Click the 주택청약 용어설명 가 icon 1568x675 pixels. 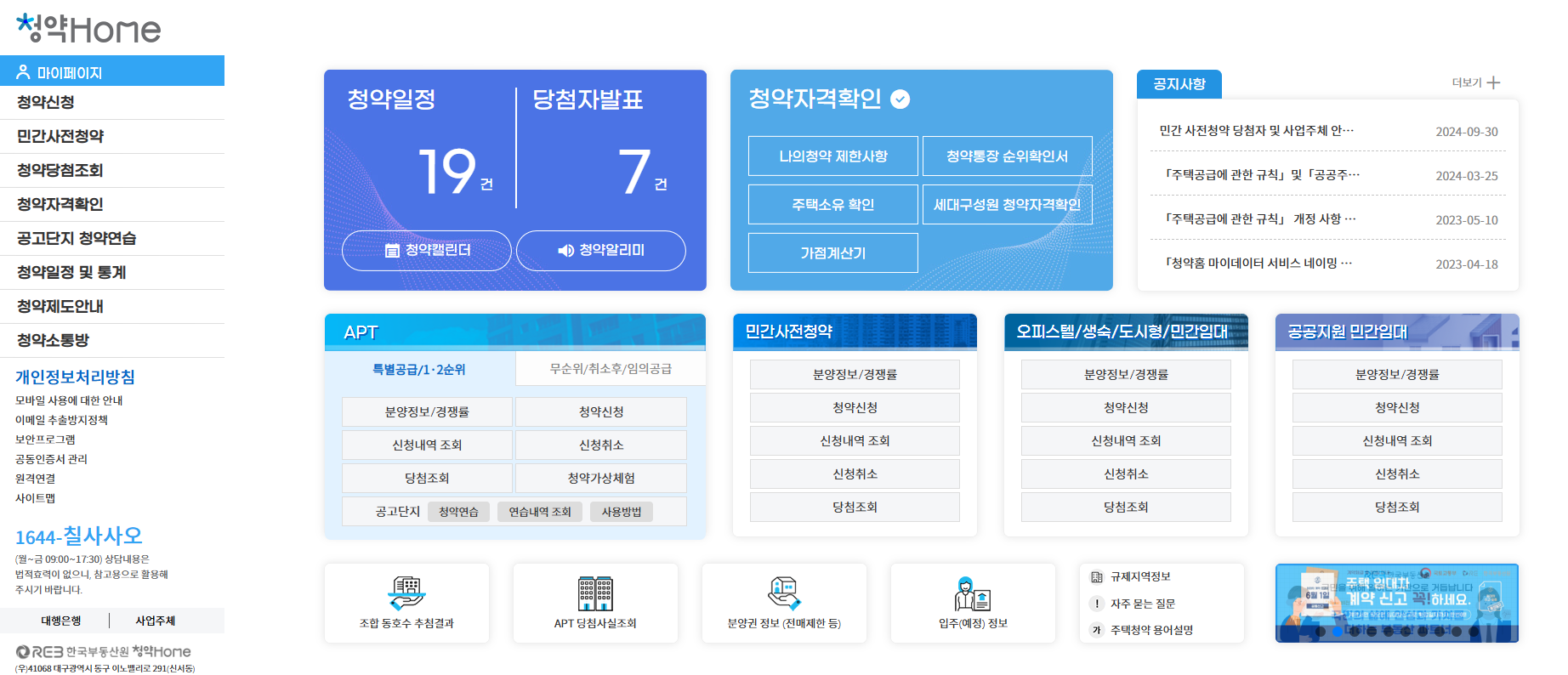coord(1097,630)
